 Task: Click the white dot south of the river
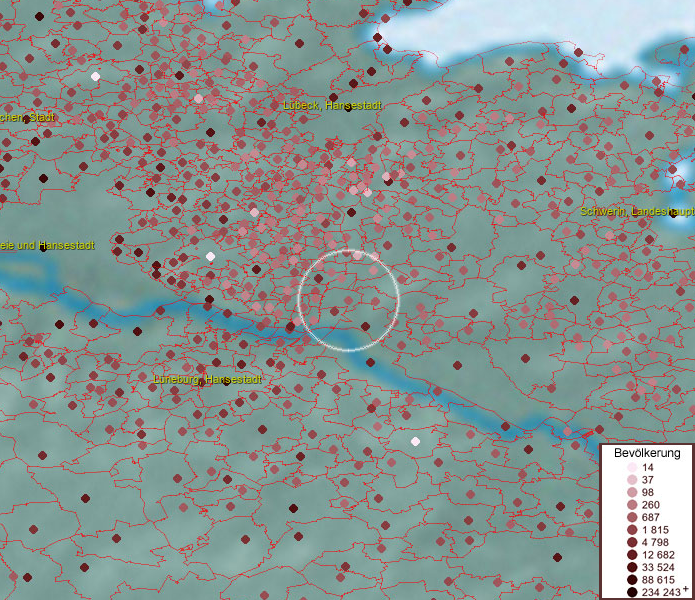pyautogui.click(x=415, y=441)
